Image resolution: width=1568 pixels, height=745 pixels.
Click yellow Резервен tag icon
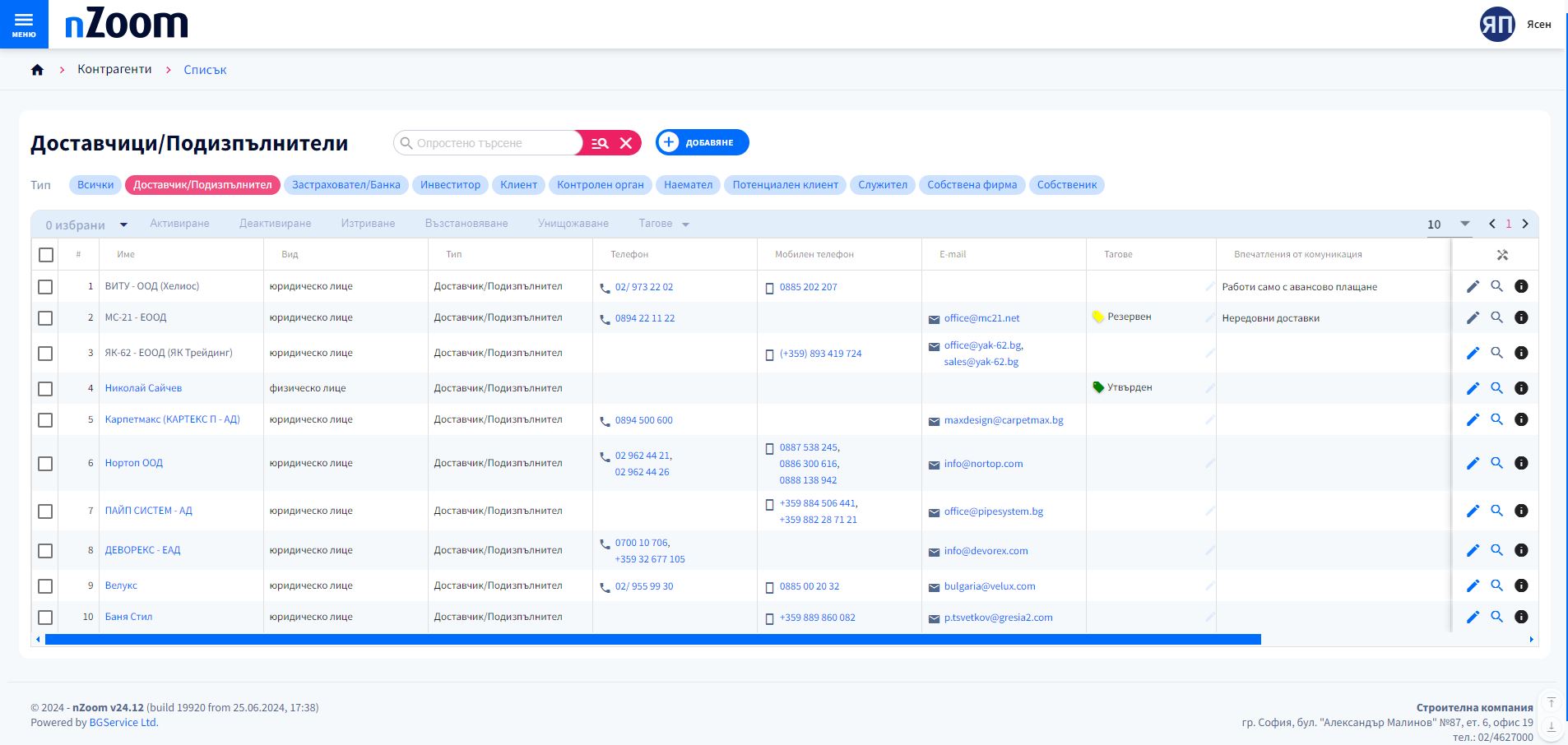pos(1097,317)
